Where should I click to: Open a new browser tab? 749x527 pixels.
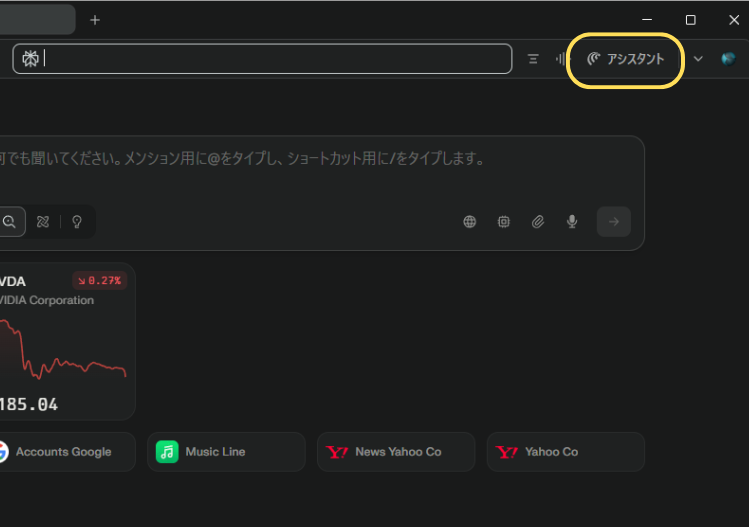95,20
